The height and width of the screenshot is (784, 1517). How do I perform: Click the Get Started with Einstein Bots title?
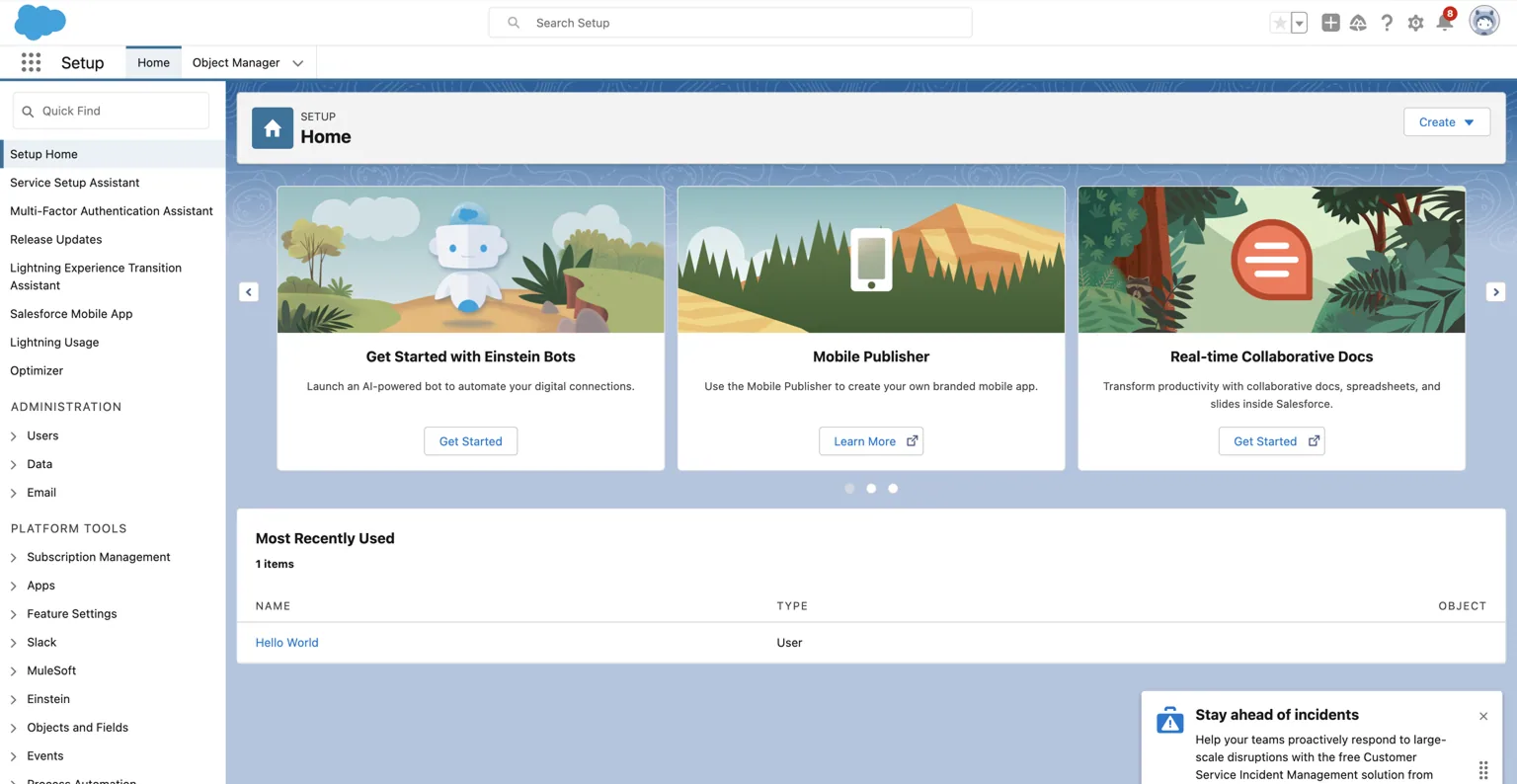470,356
